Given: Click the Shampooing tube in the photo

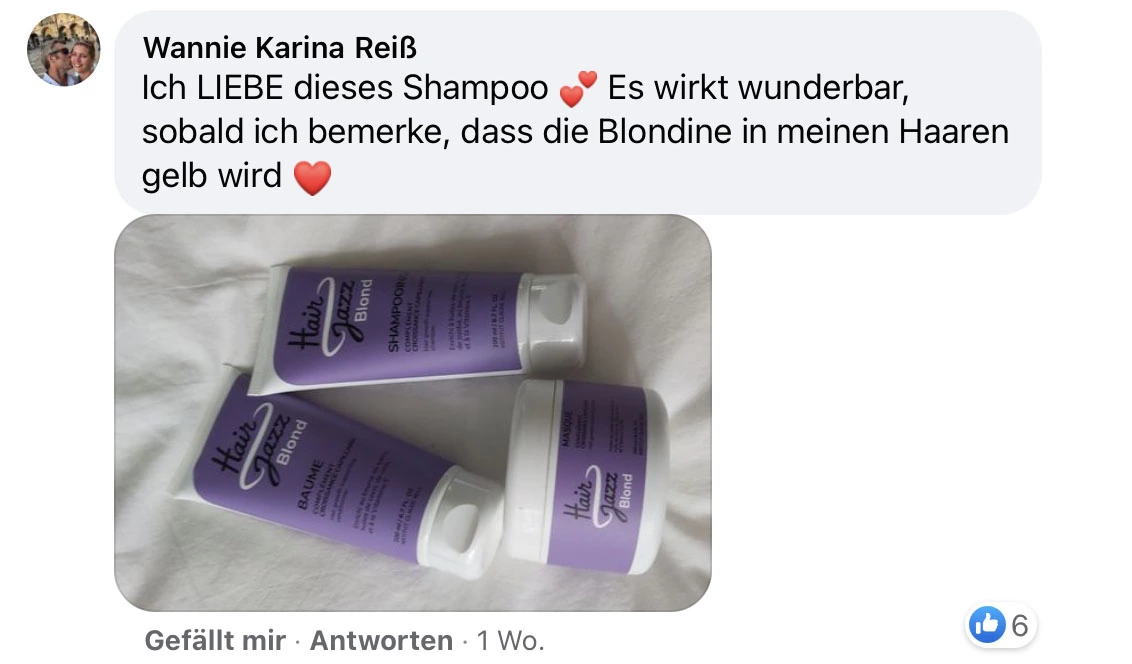Looking at the screenshot, I should 417,328.
